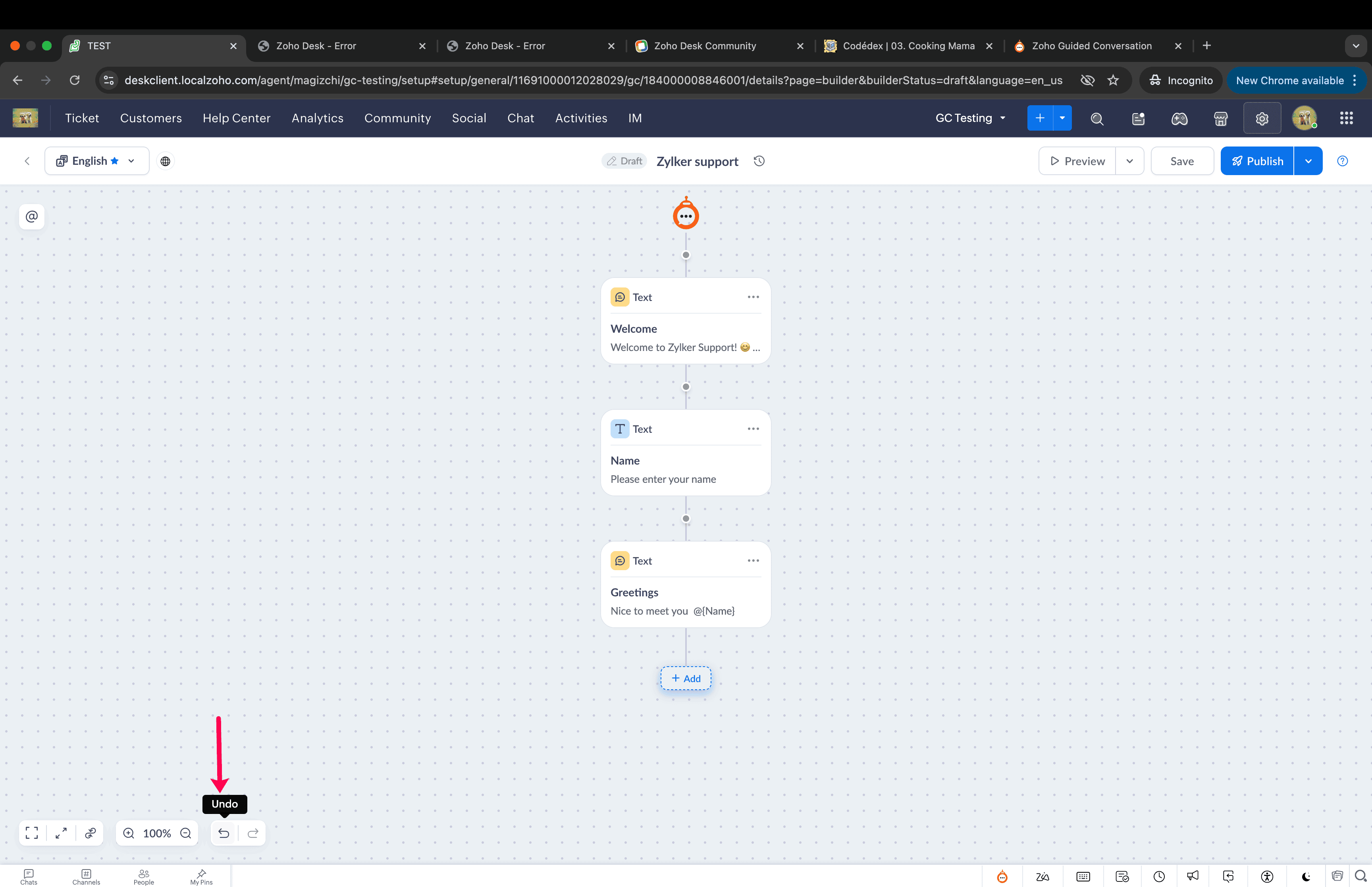
Task: Open the version history clock icon
Action: [759, 161]
